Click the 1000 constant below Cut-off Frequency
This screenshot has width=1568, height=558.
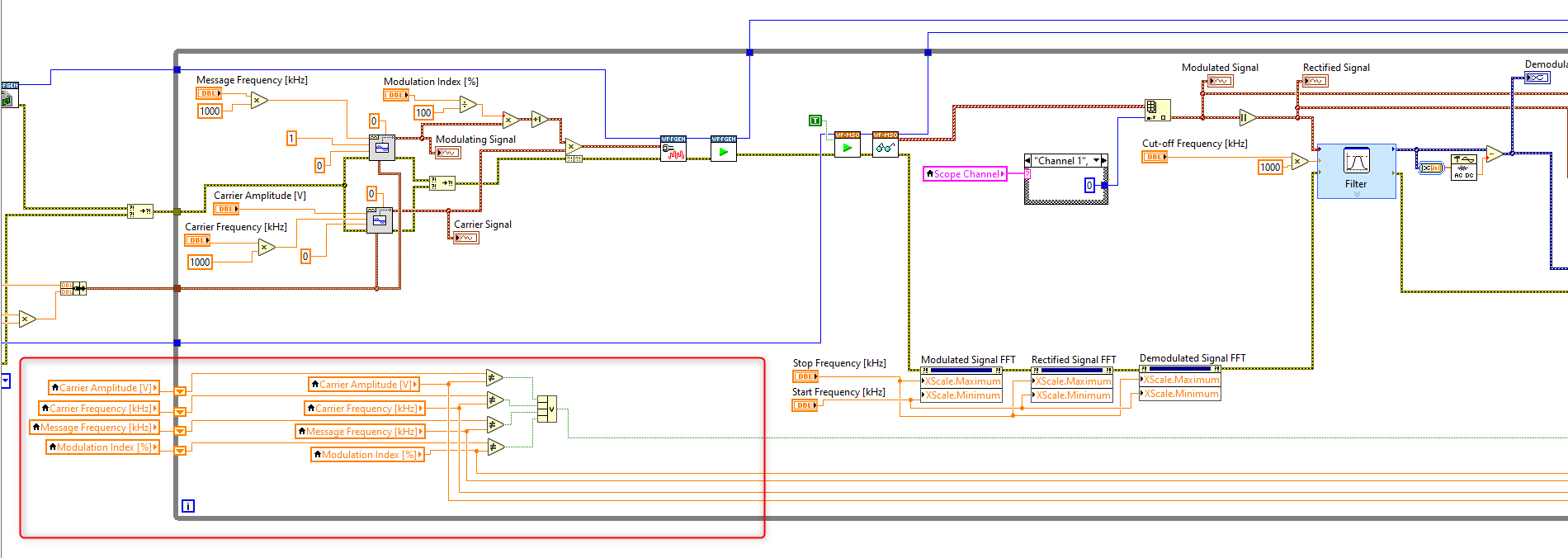pos(1270,168)
